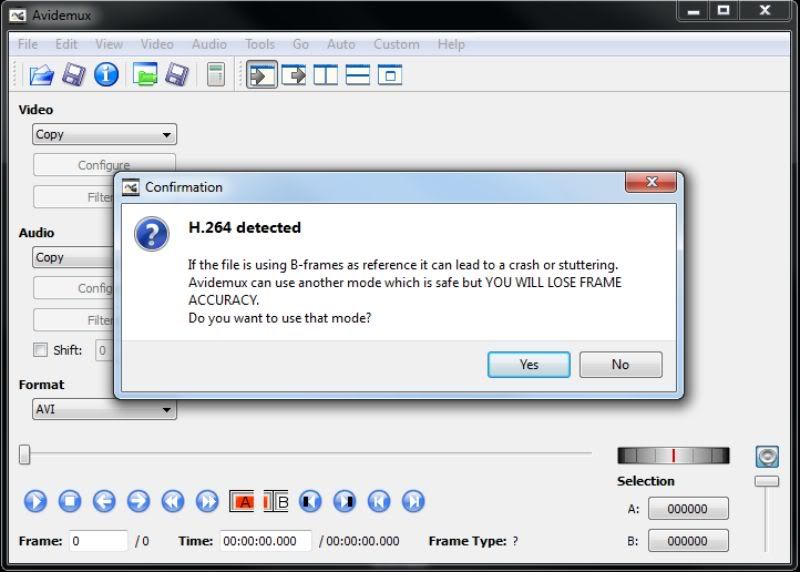Select the Output preview mode icon
800x572 pixels.
point(294,75)
